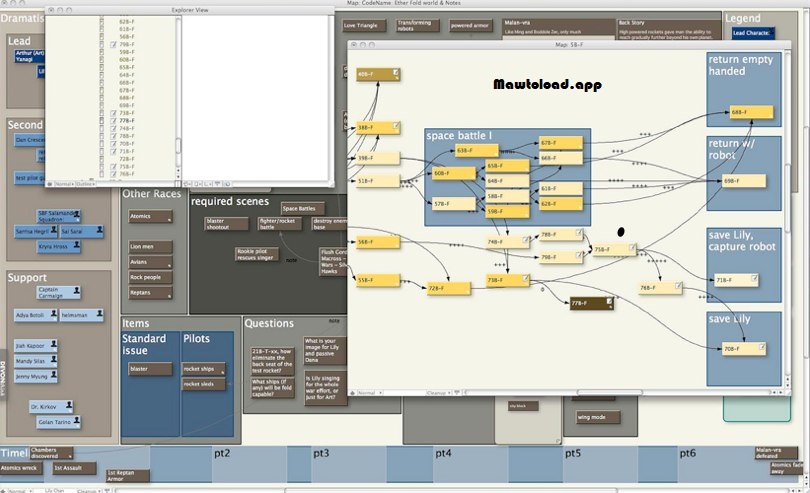The height and width of the screenshot is (493, 810).
Task: Click the Map 5B-F vertical scrollbar thumb
Action: point(787,198)
